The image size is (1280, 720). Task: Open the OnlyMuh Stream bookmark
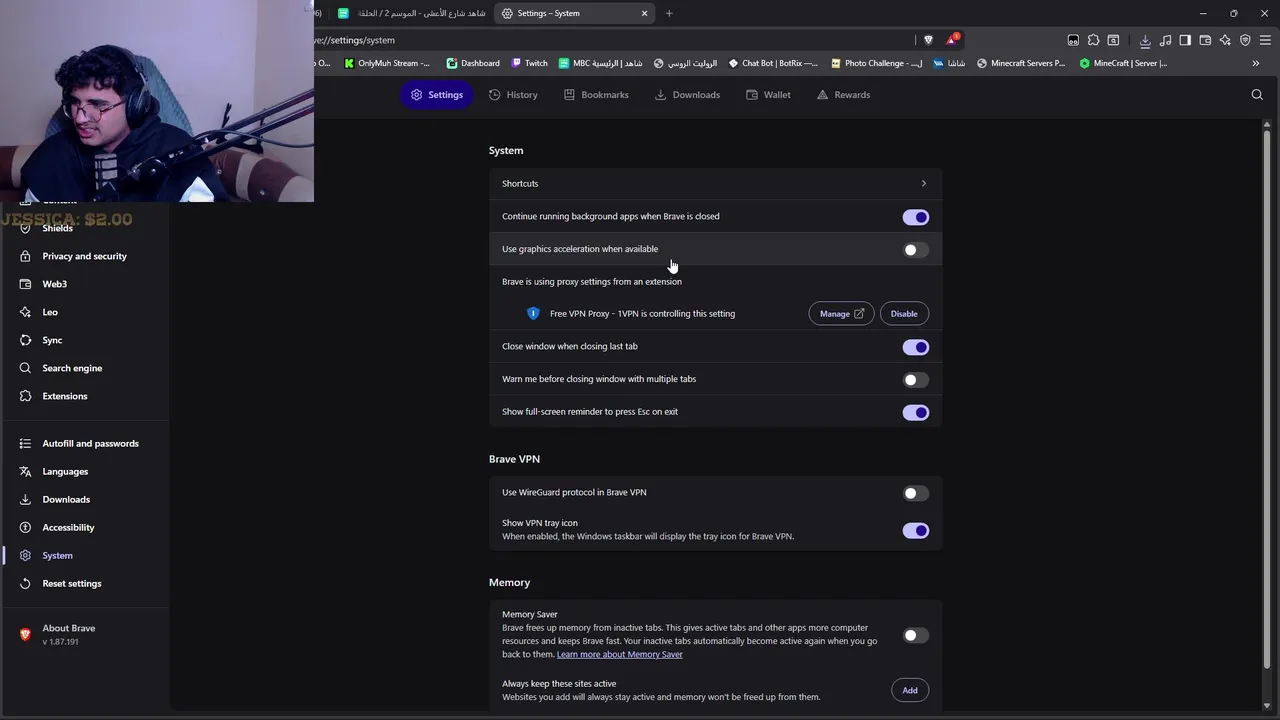pyautogui.click(x=387, y=63)
